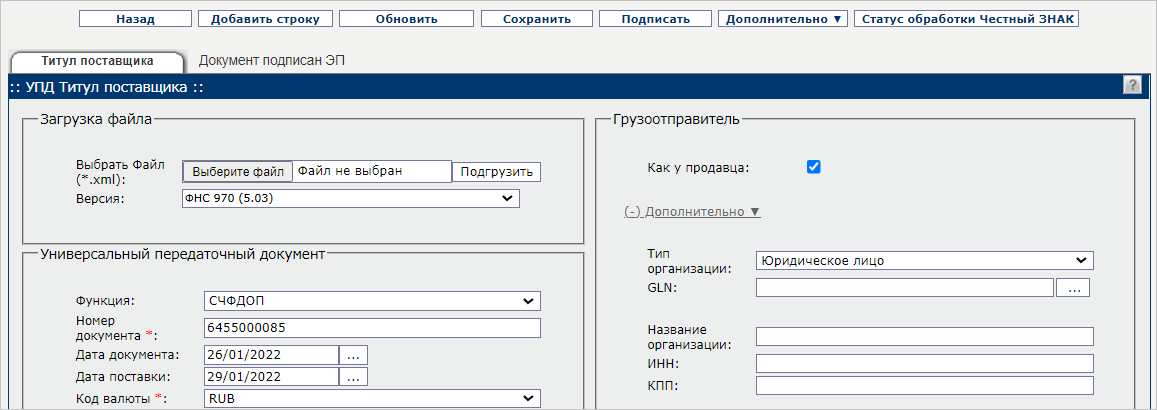The image size is (1157, 410).
Task: Open the Версия dropdown list
Action: (x=350, y=199)
